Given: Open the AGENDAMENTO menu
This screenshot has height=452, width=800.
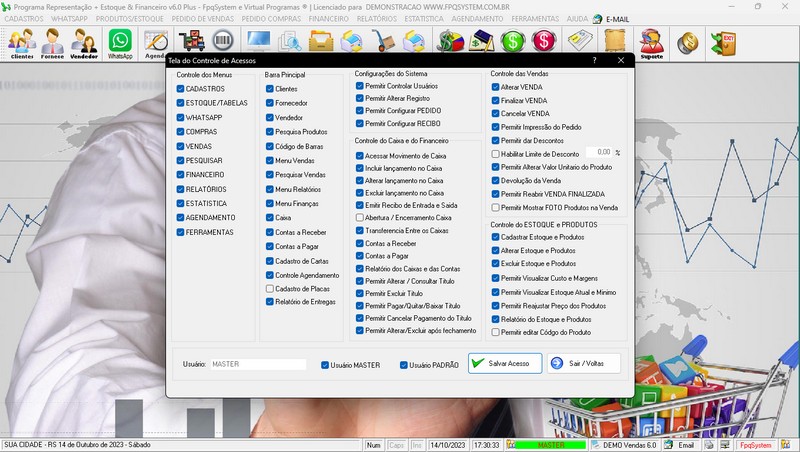Looking at the screenshot, I should pos(477,19).
